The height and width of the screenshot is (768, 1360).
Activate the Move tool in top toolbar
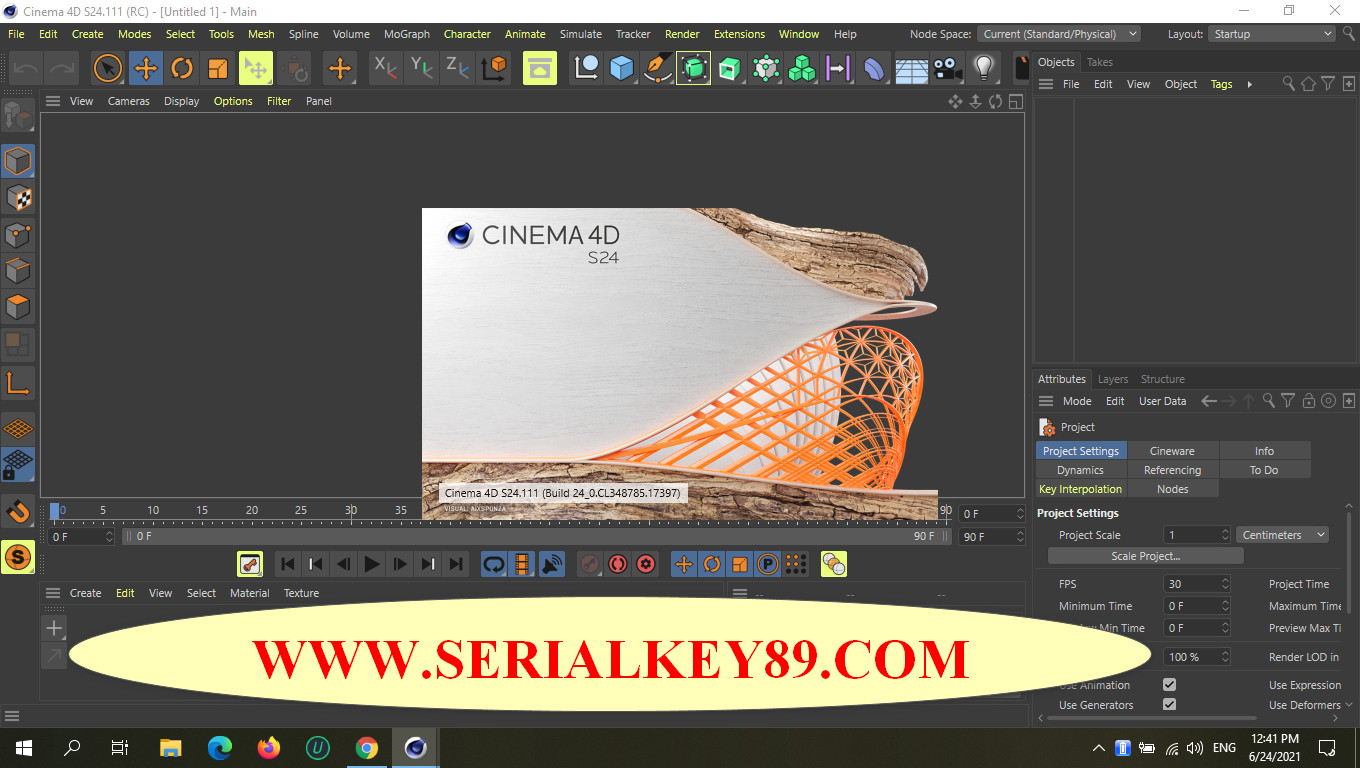click(x=146, y=68)
